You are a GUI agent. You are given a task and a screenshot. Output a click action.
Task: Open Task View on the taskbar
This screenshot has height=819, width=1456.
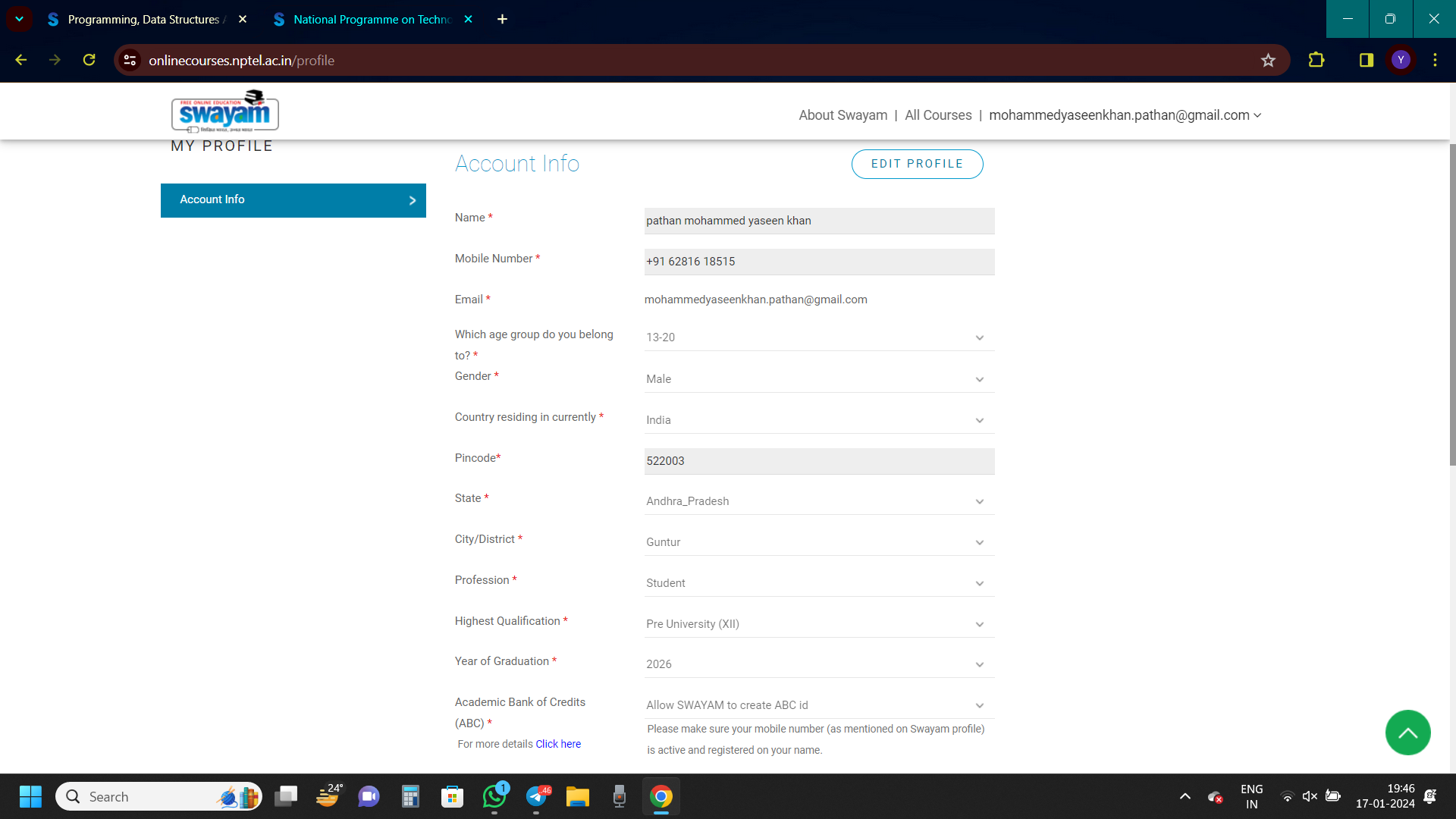pyautogui.click(x=286, y=796)
